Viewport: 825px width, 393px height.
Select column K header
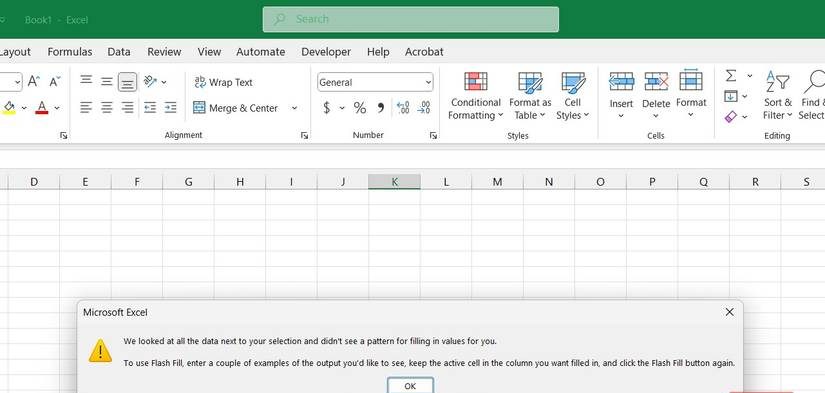[x=394, y=182]
